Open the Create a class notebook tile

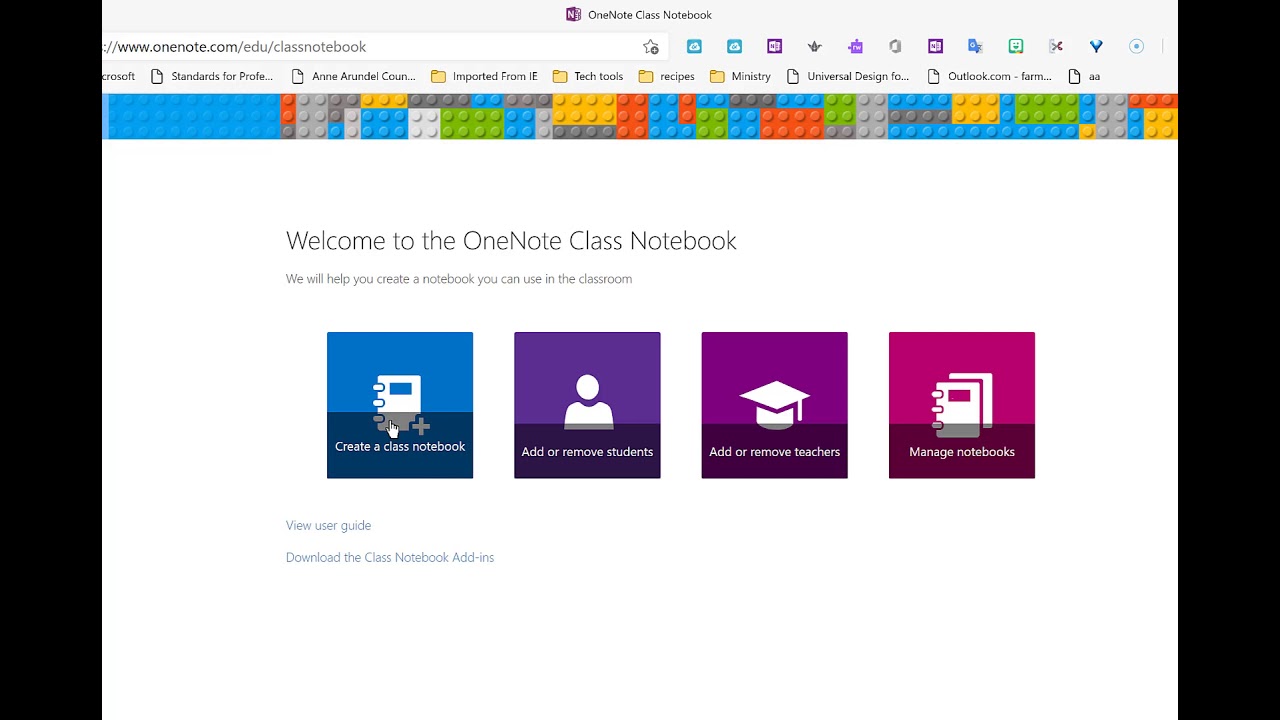(400, 405)
